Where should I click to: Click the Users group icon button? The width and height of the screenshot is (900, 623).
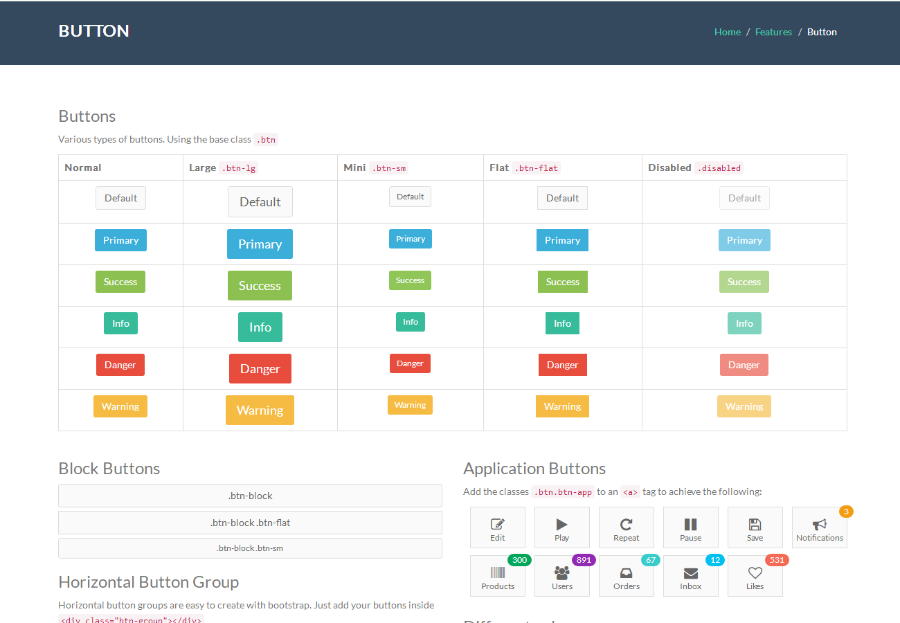(x=561, y=576)
